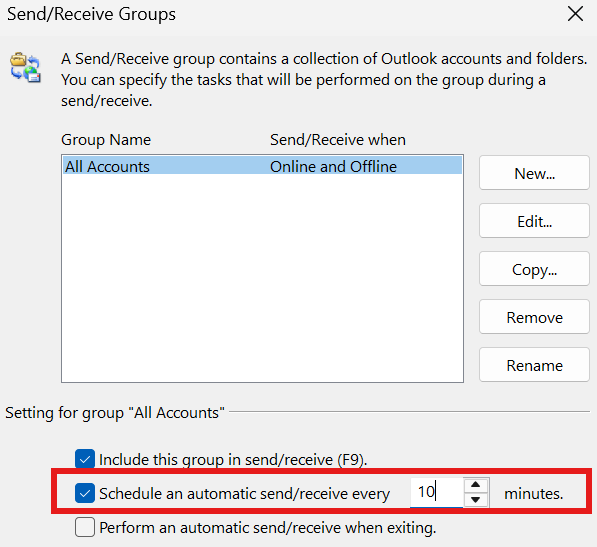Click the minutes input field showing 10
The image size is (597, 547).
coord(436,492)
